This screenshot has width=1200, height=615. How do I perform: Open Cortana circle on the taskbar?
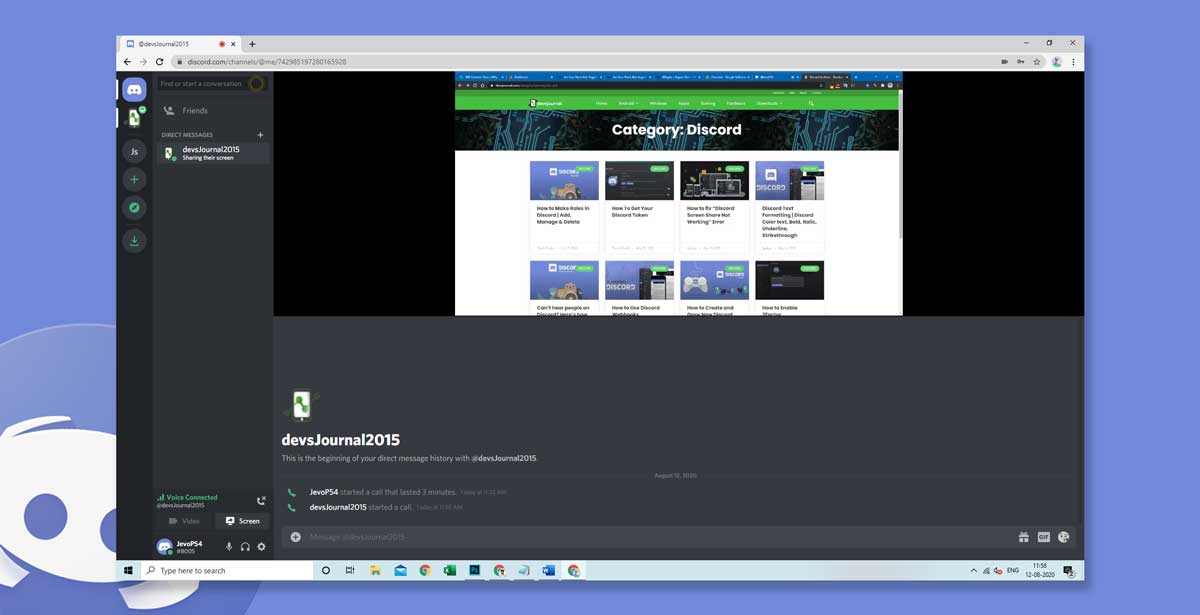(x=325, y=570)
